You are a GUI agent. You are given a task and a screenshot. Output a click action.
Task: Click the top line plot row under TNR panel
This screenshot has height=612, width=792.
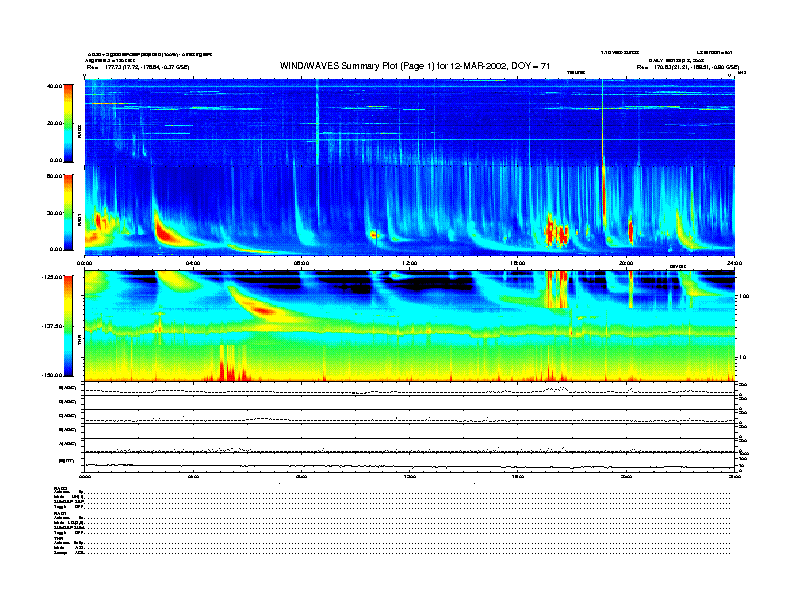409,390
